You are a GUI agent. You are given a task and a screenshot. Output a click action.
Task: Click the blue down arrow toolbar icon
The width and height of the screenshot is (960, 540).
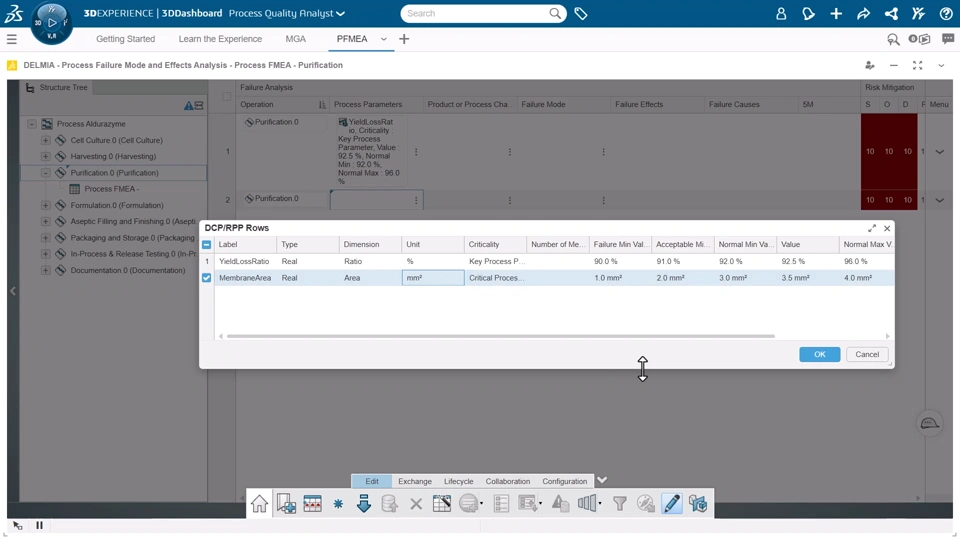pos(364,504)
